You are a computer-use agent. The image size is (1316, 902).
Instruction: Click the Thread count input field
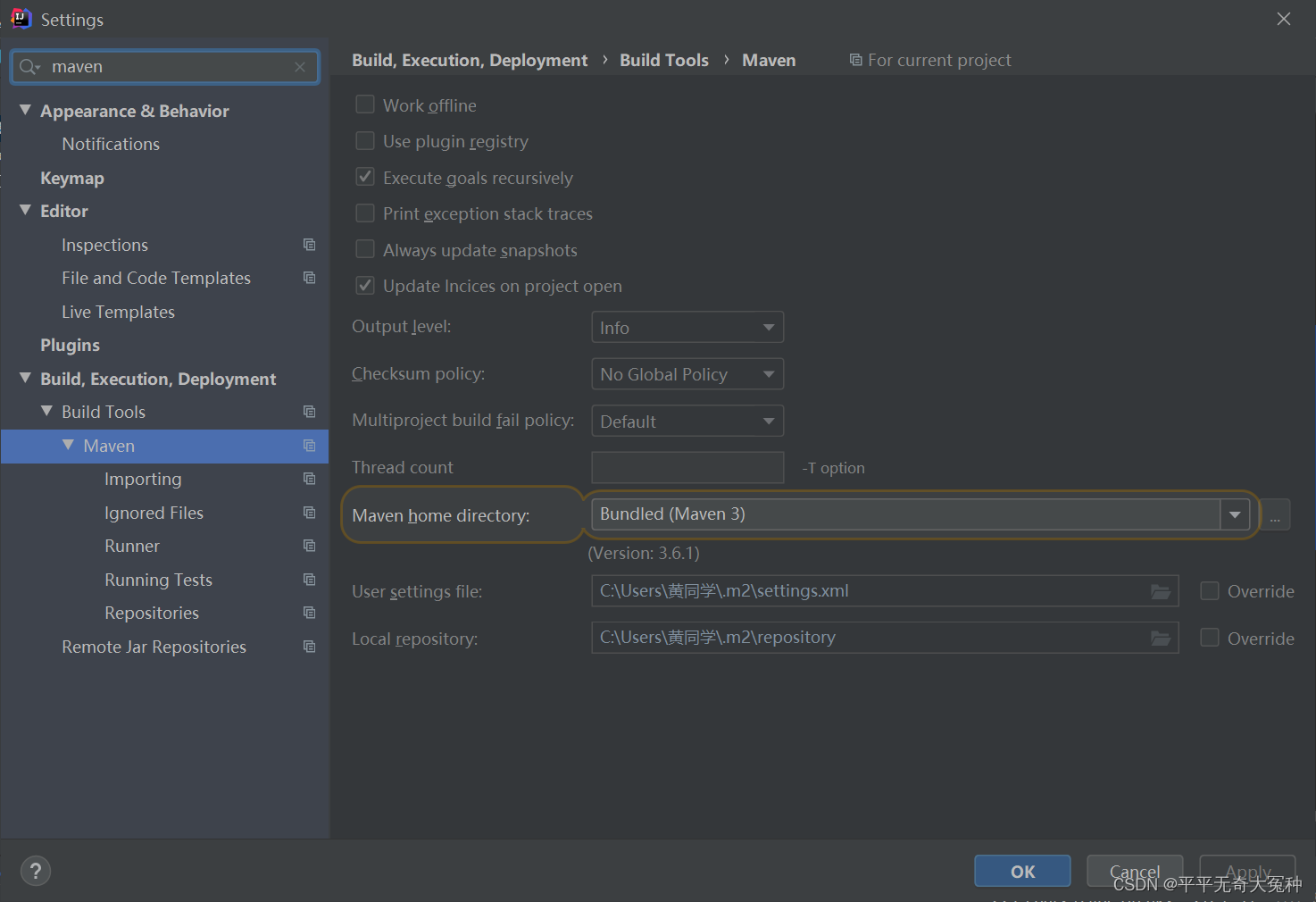[687, 467]
